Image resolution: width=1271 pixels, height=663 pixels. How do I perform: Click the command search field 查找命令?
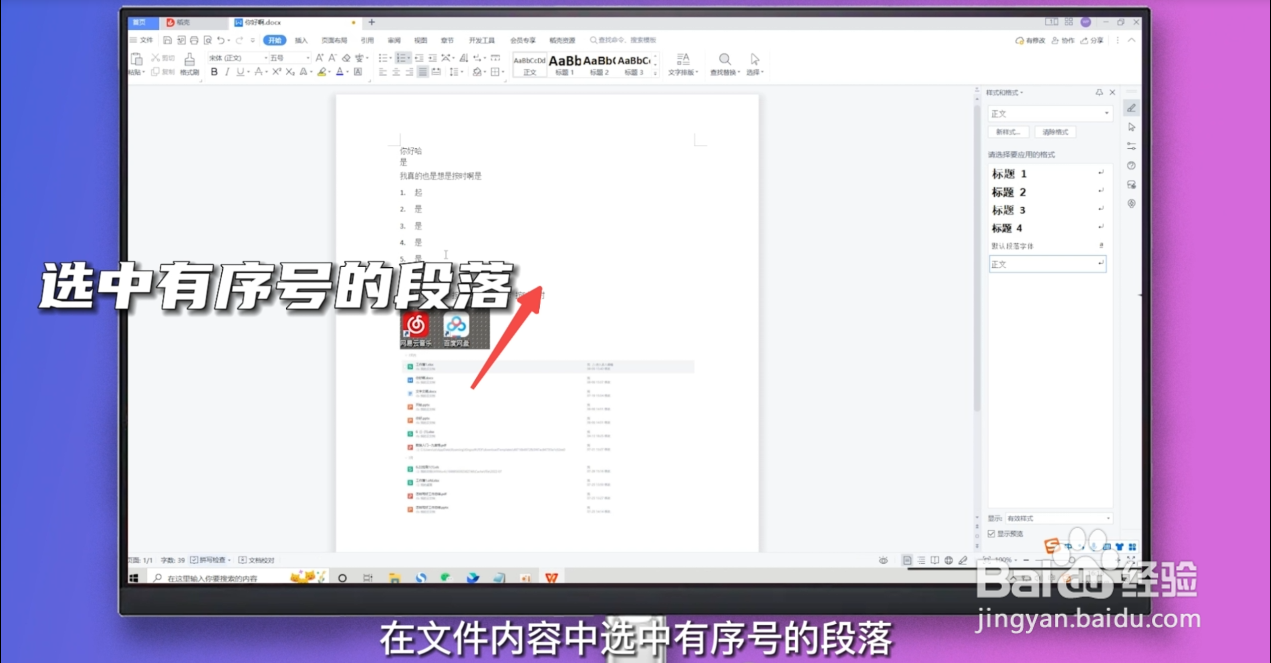pos(623,40)
